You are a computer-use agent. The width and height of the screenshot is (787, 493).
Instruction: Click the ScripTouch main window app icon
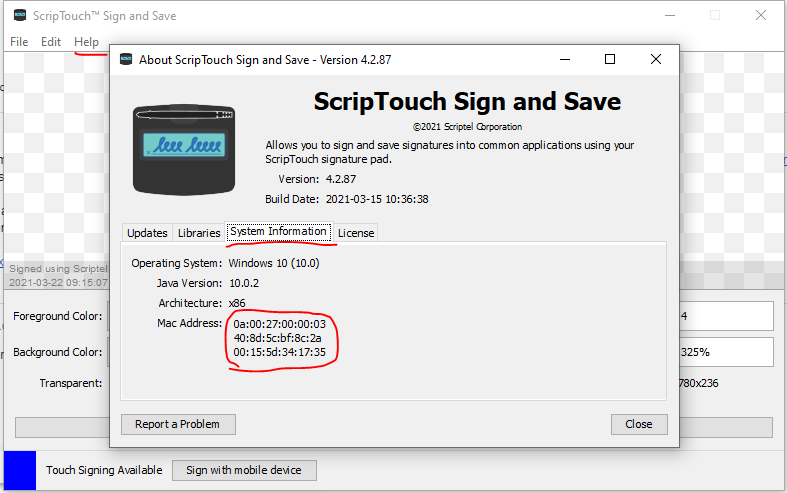pos(20,16)
